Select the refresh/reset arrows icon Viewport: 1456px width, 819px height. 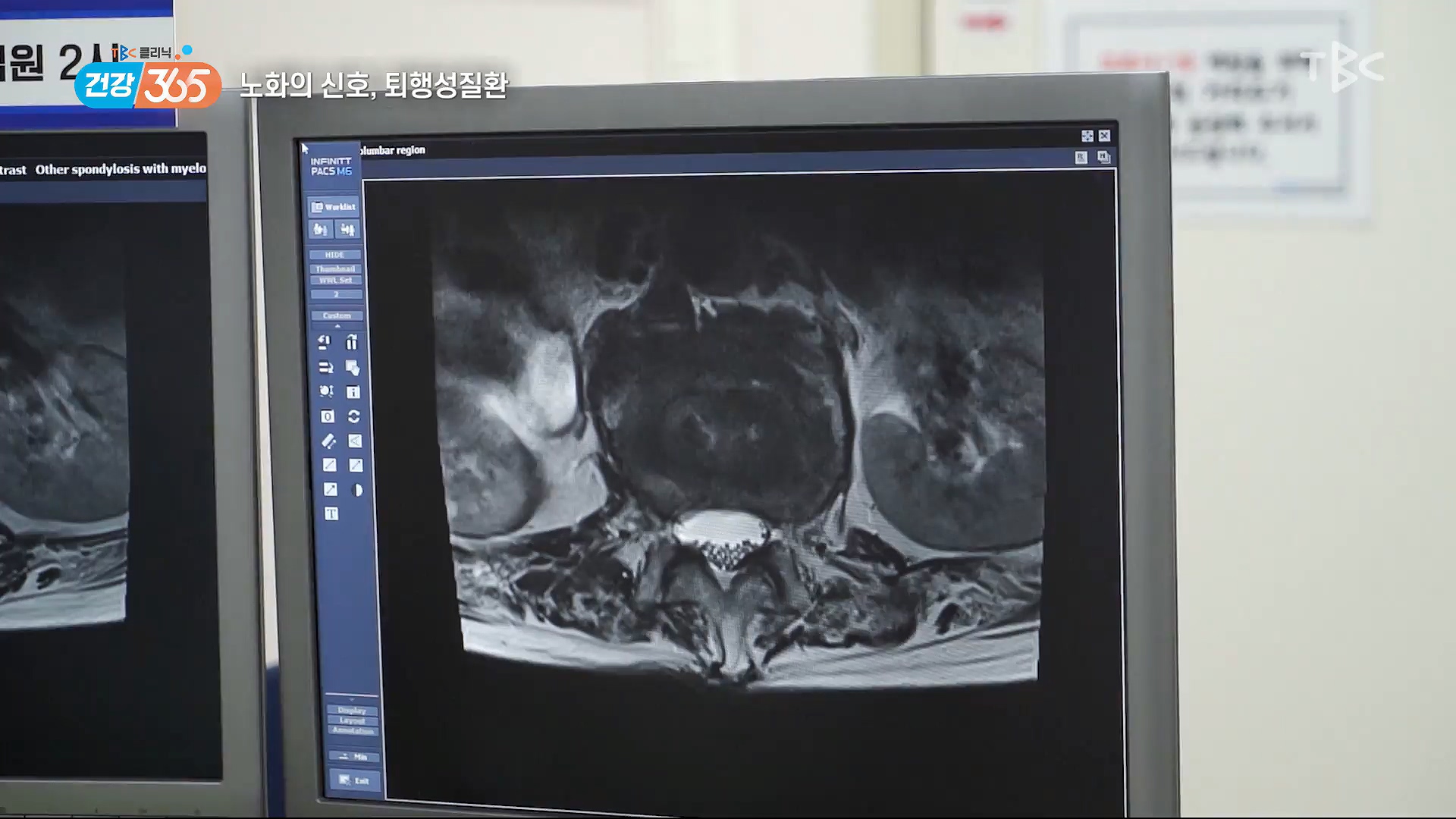pyautogui.click(x=353, y=416)
